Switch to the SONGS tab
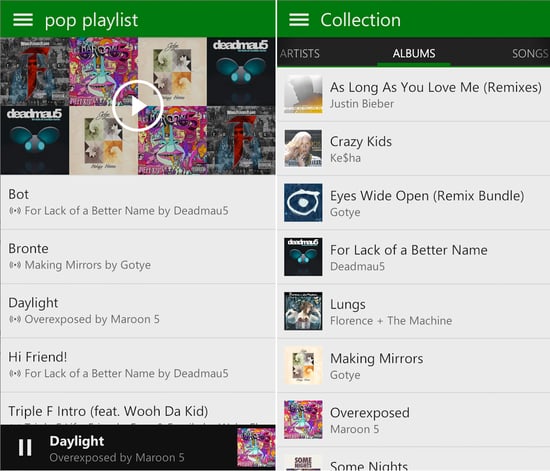Image resolution: width=550 pixels, height=471 pixels. [x=530, y=54]
